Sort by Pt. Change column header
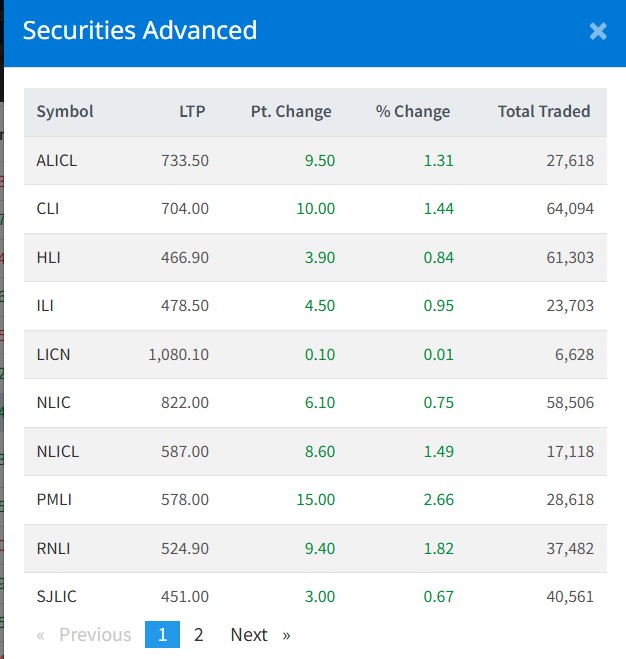The width and height of the screenshot is (626, 659). tap(291, 111)
